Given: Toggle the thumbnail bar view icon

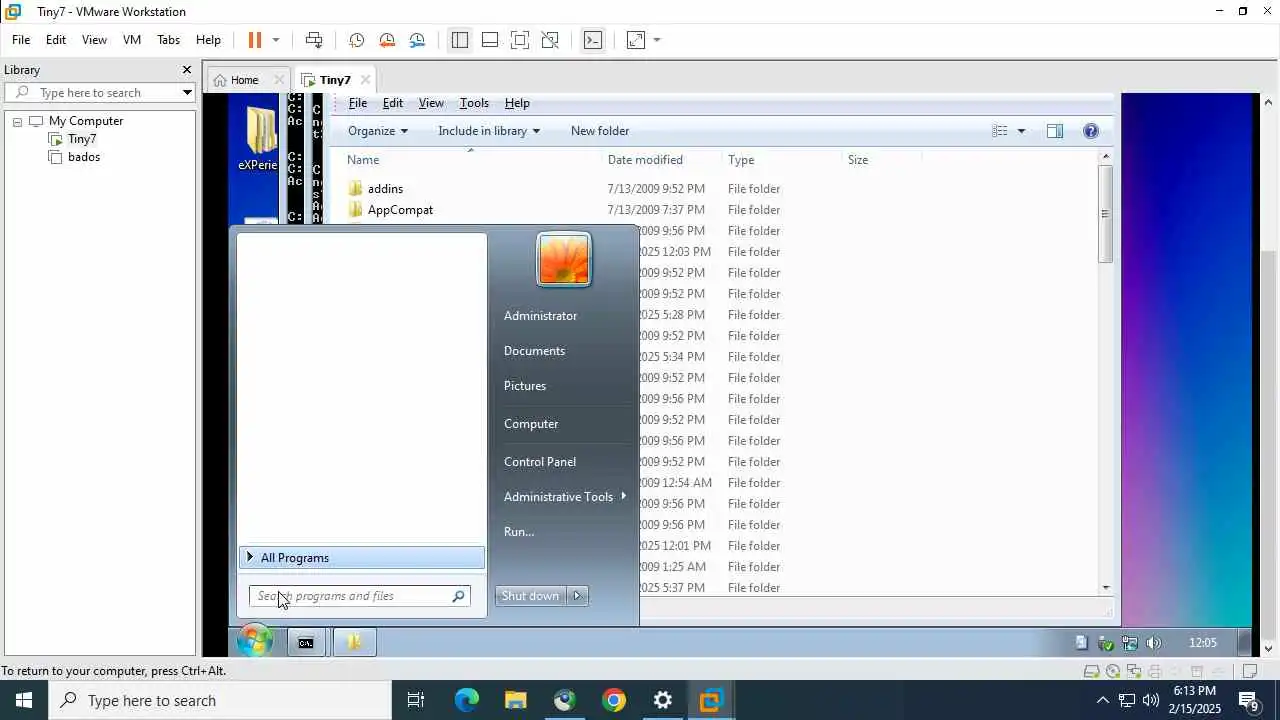Looking at the screenshot, I should 490,40.
